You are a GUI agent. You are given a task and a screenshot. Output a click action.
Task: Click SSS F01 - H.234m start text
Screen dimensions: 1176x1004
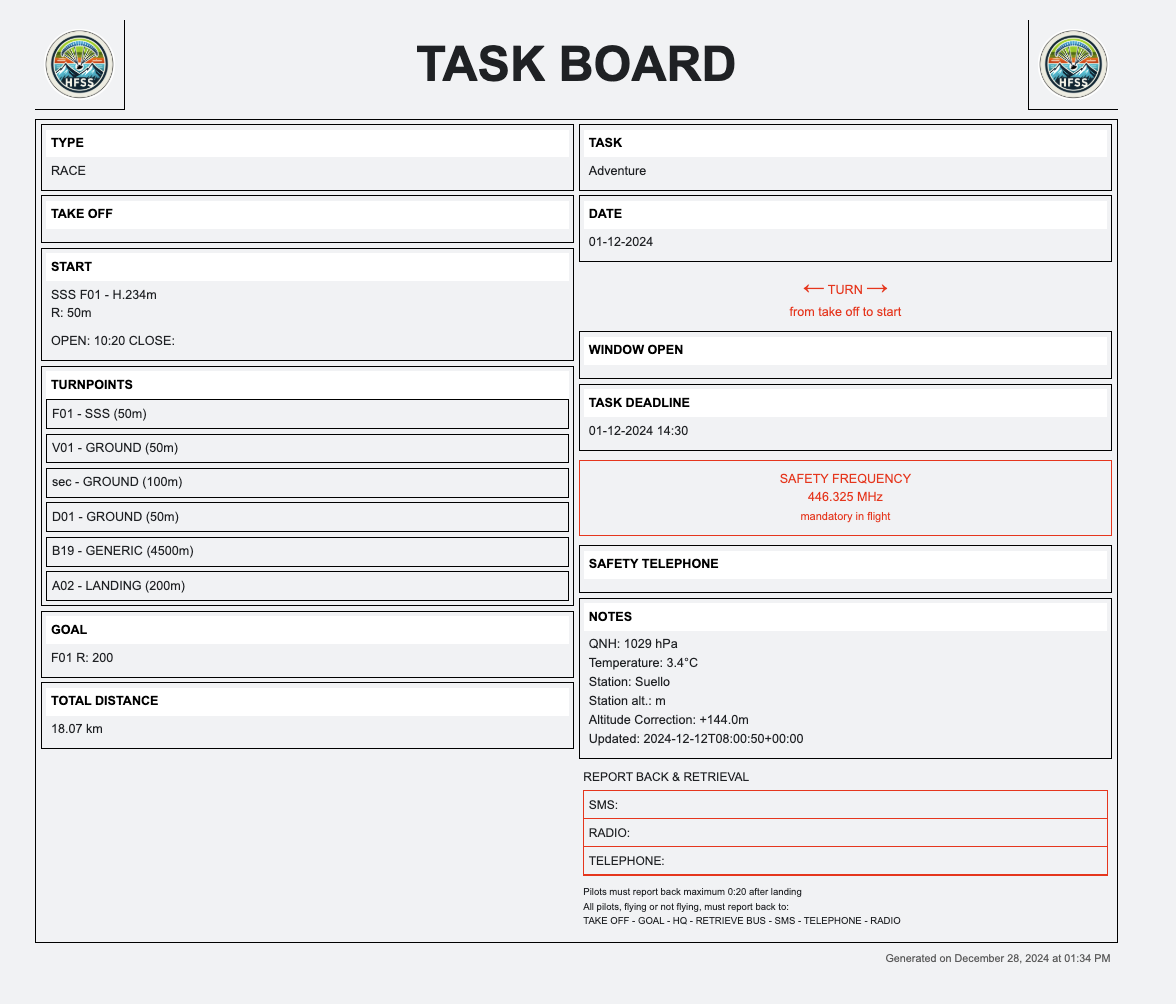pyautogui.click(x=104, y=295)
